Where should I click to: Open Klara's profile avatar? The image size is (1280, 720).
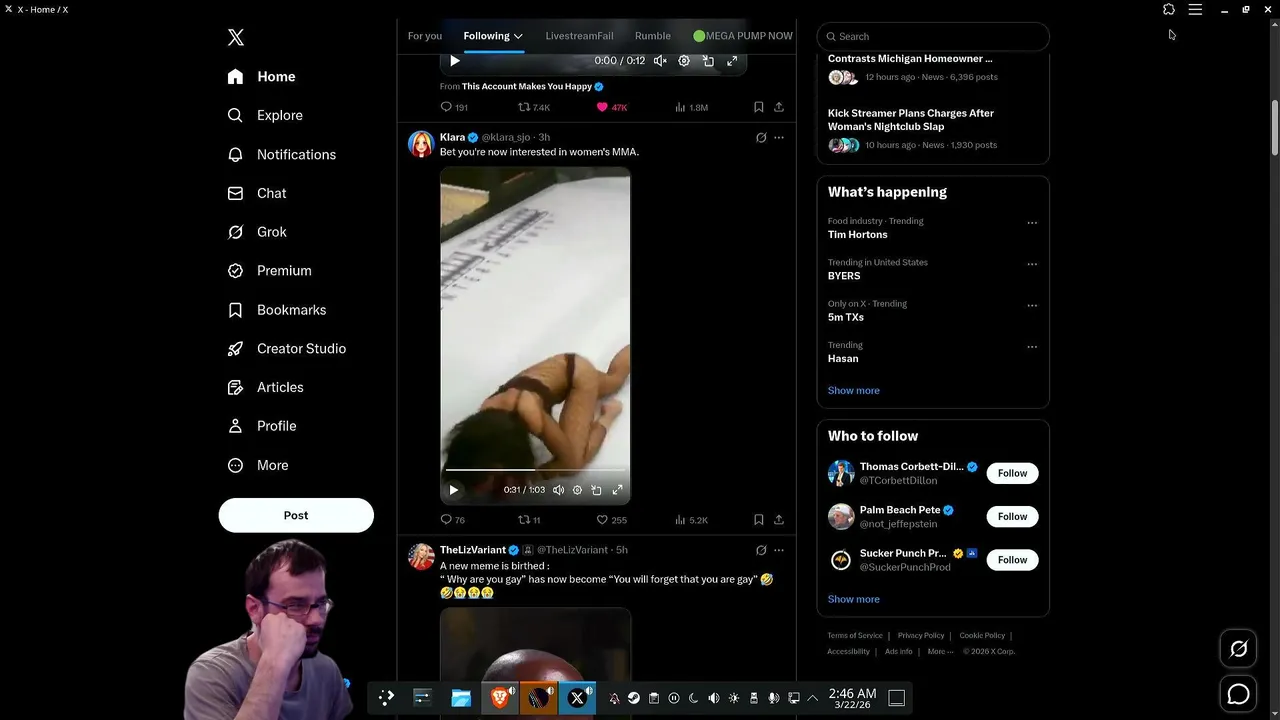[421, 144]
